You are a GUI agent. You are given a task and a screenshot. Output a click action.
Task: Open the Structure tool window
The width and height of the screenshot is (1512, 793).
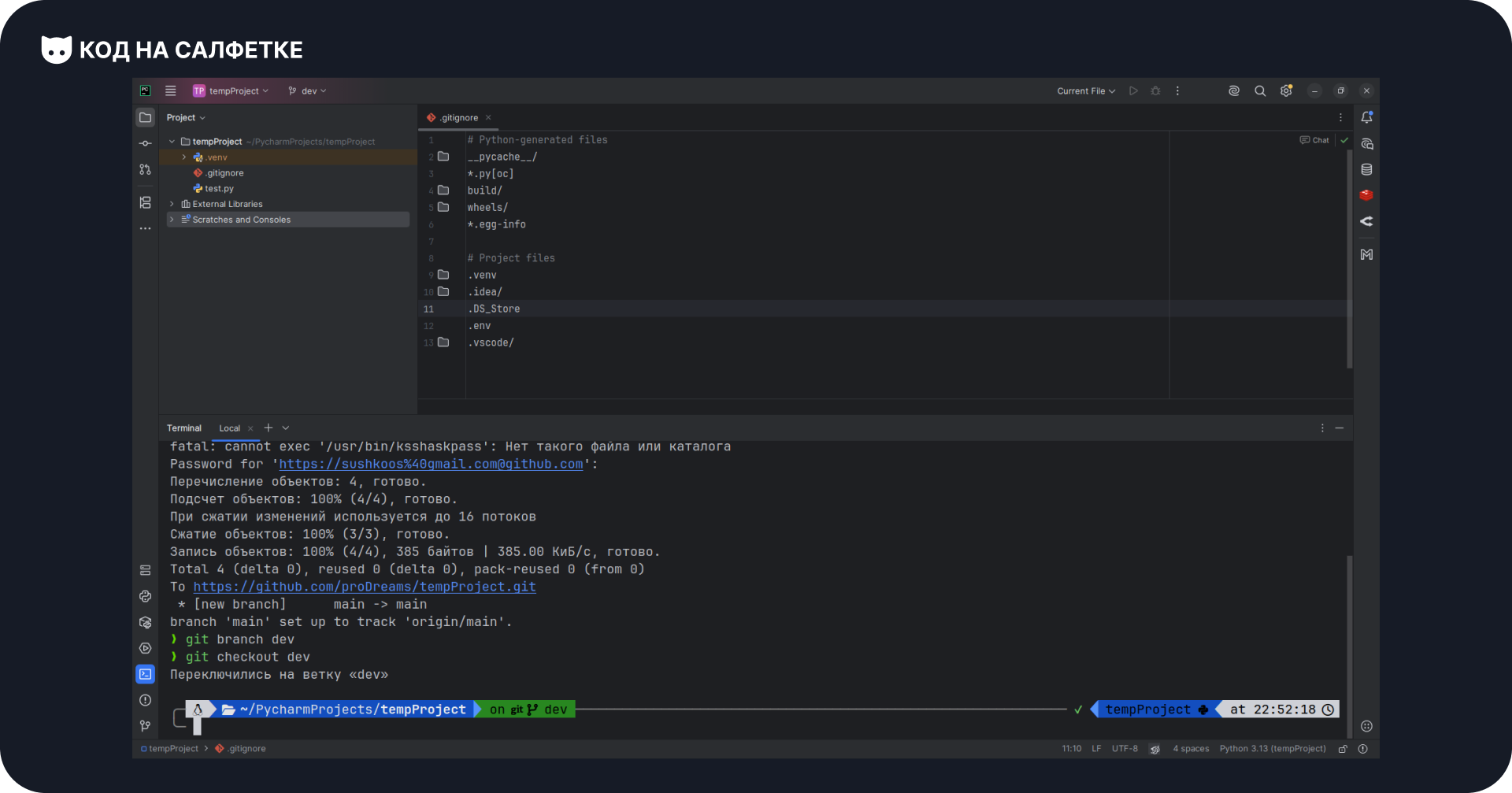coord(145,202)
